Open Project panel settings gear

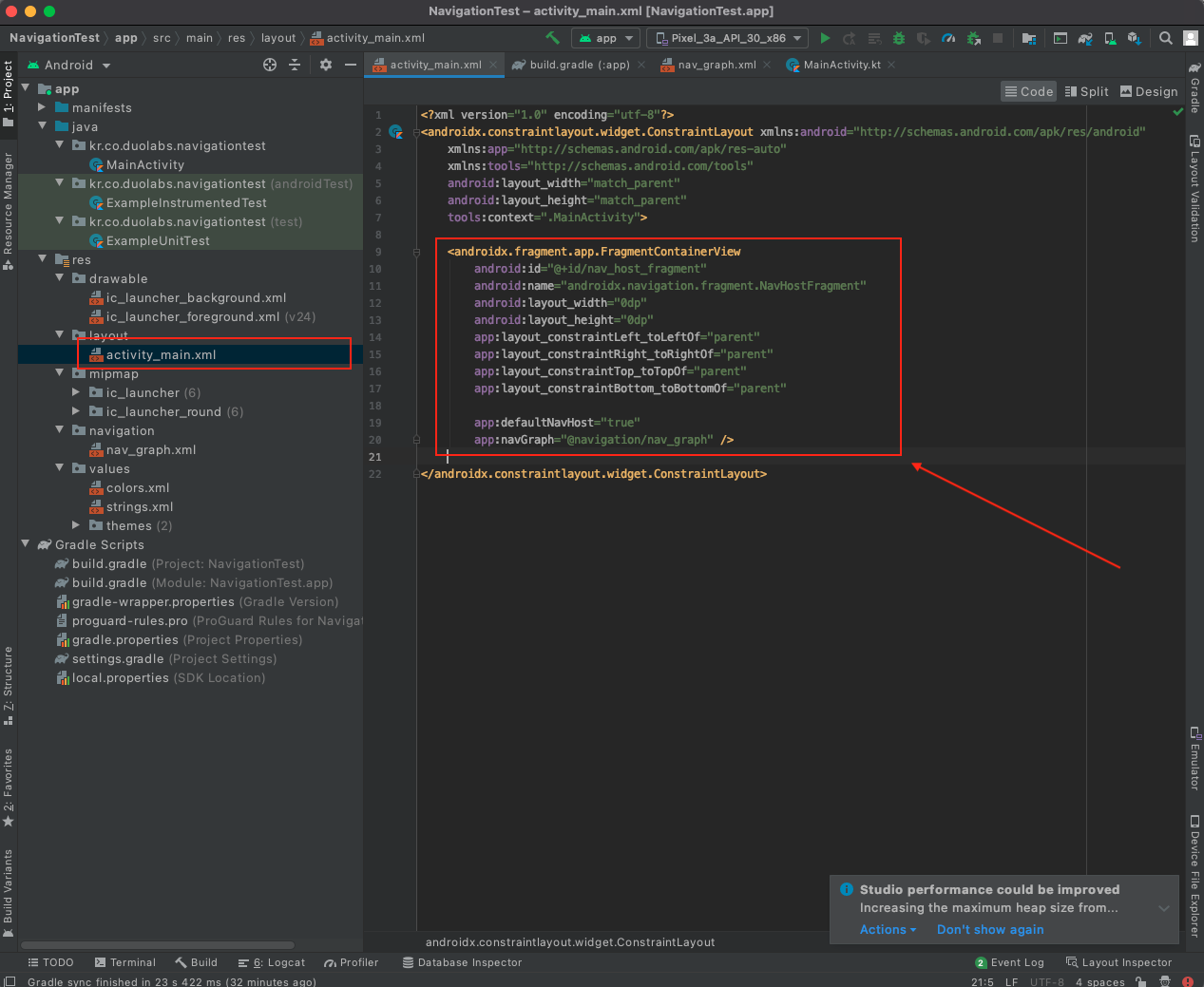point(326,65)
